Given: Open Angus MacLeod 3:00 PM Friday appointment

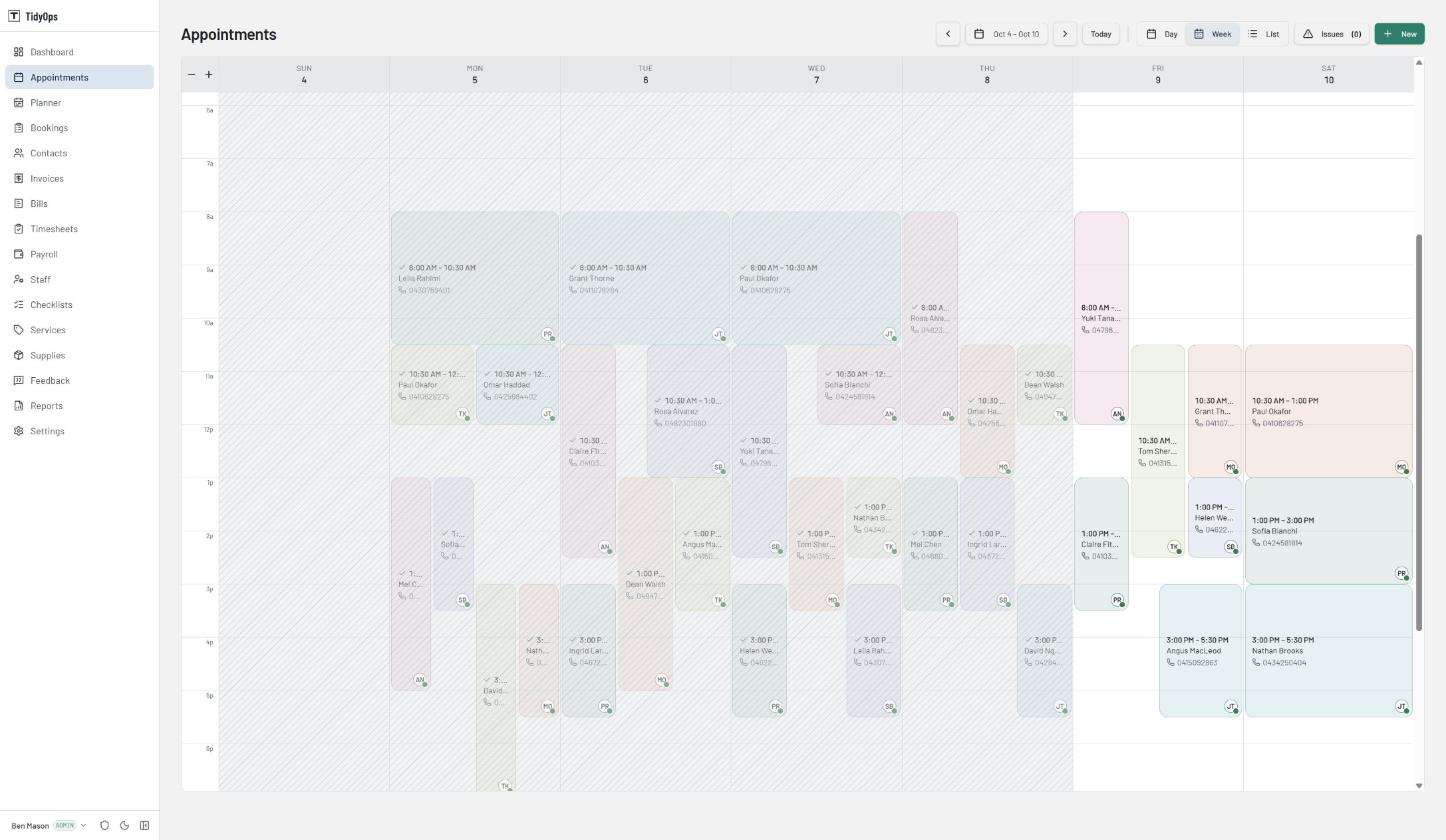Looking at the screenshot, I should (x=1200, y=651).
